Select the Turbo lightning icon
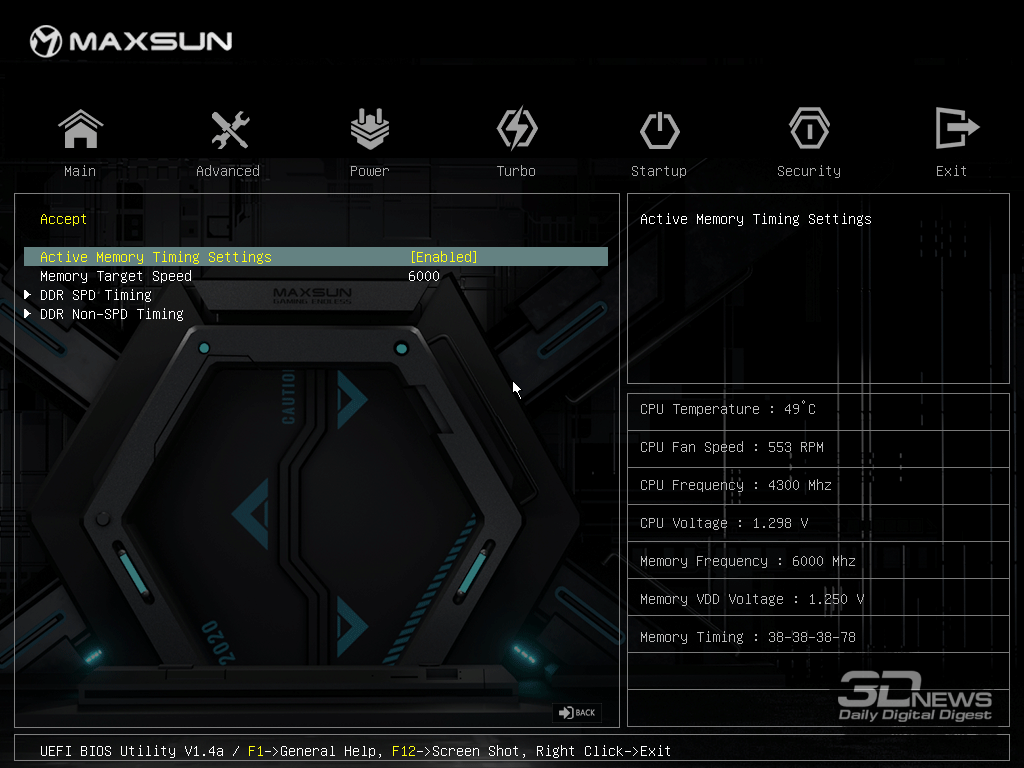Image resolution: width=1024 pixels, height=768 pixels. (x=517, y=129)
